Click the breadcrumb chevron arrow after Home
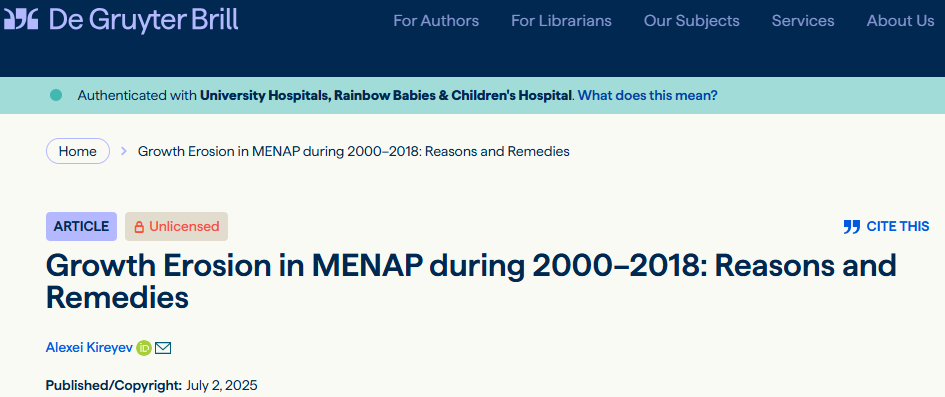Image resolution: width=945 pixels, height=397 pixels. coord(124,151)
